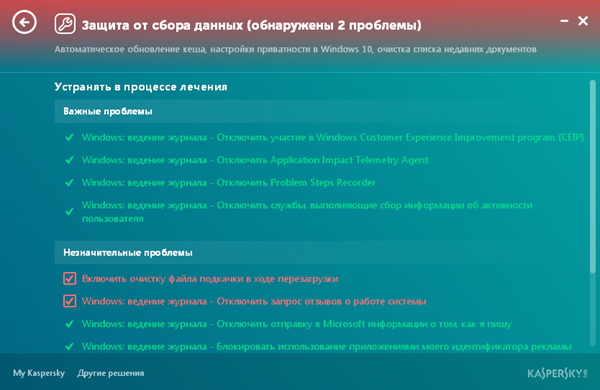Click the checkmark next to Problem Steps Recorder
This screenshot has height=390, width=600.
[x=69, y=183]
